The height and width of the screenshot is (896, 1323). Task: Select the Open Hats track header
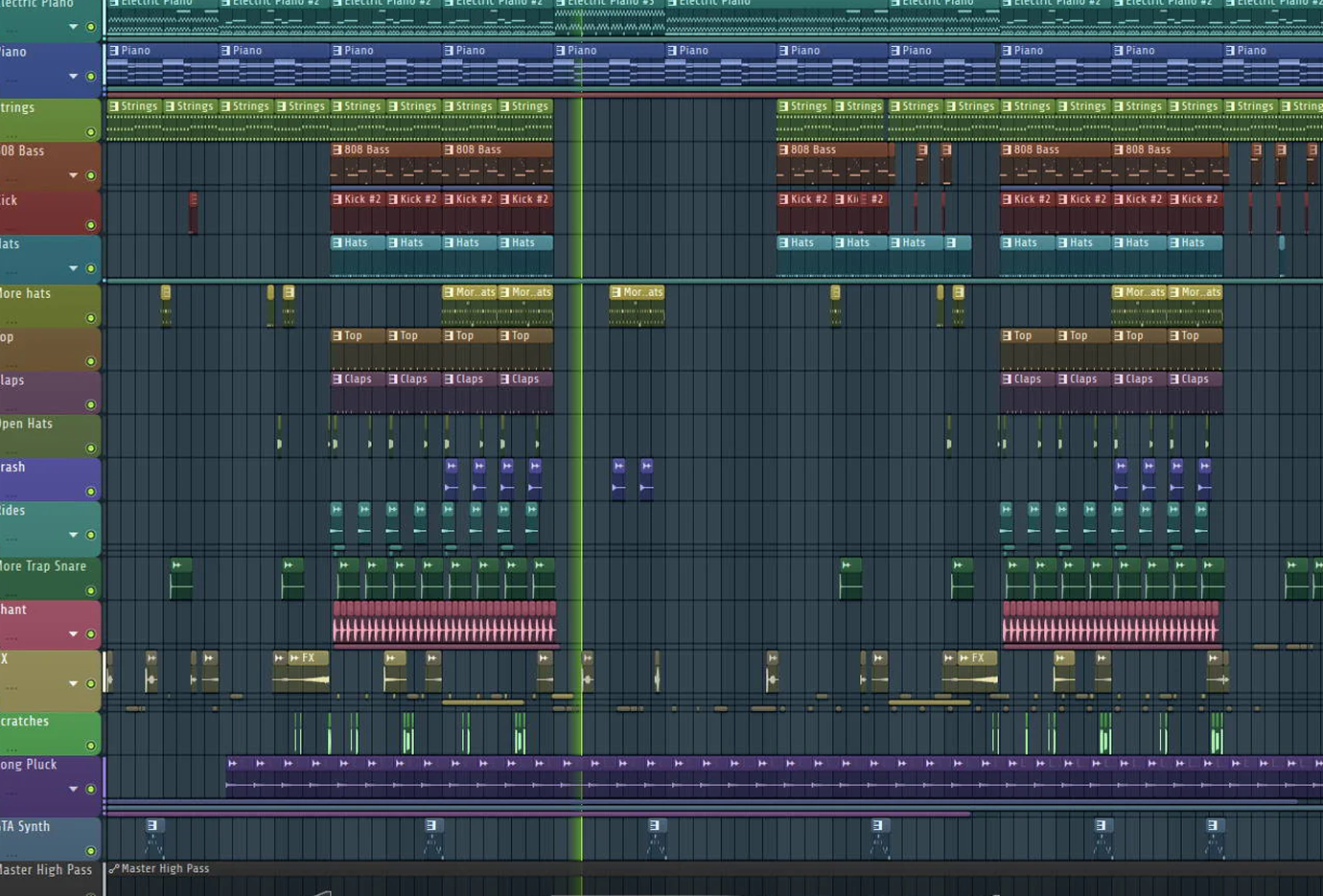point(38,424)
